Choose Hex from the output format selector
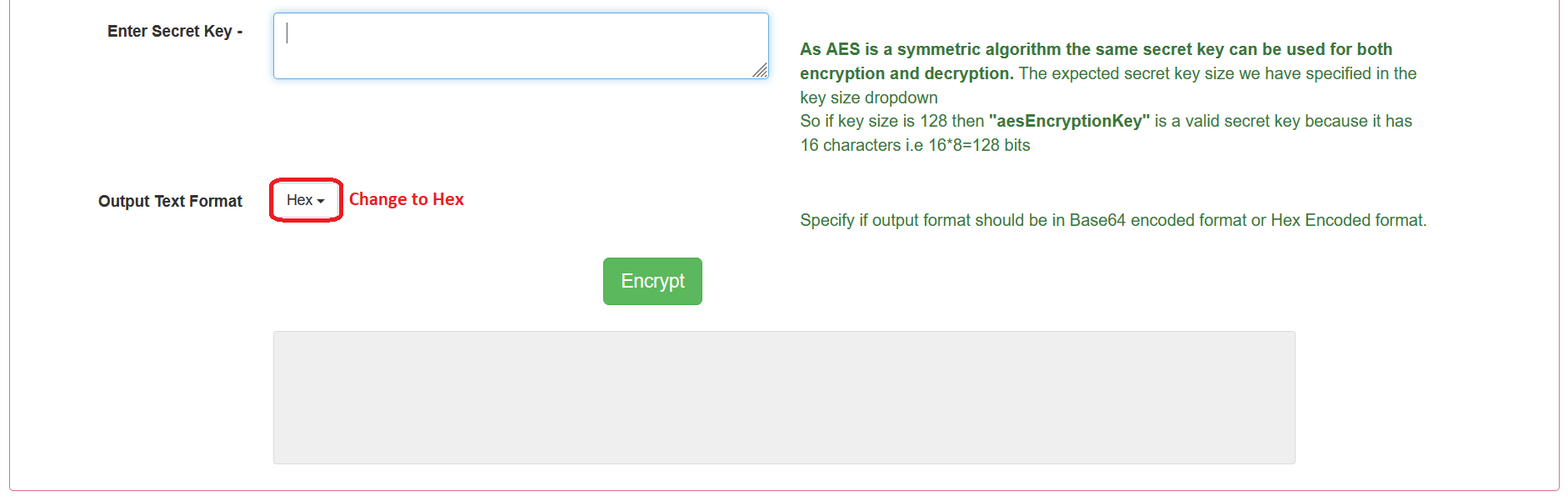 tap(300, 199)
